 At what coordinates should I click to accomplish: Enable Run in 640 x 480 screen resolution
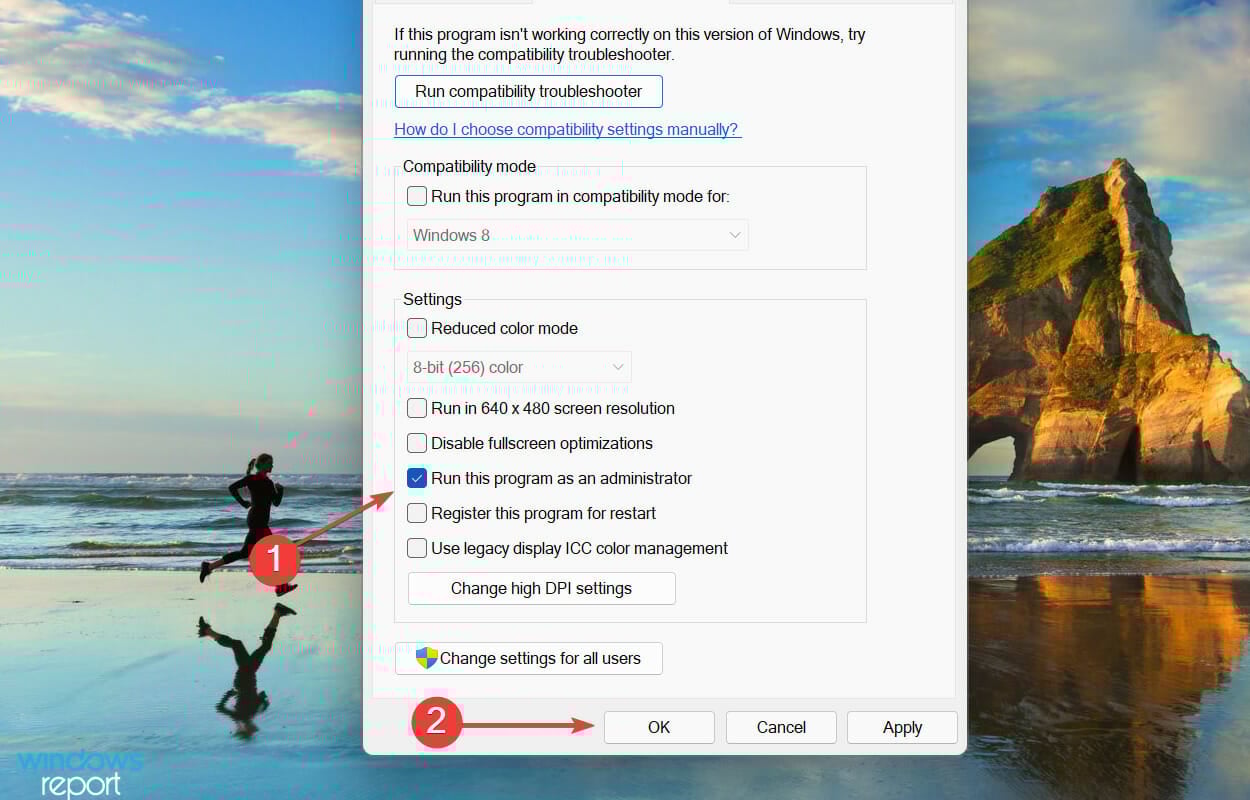[x=417, y=408]
